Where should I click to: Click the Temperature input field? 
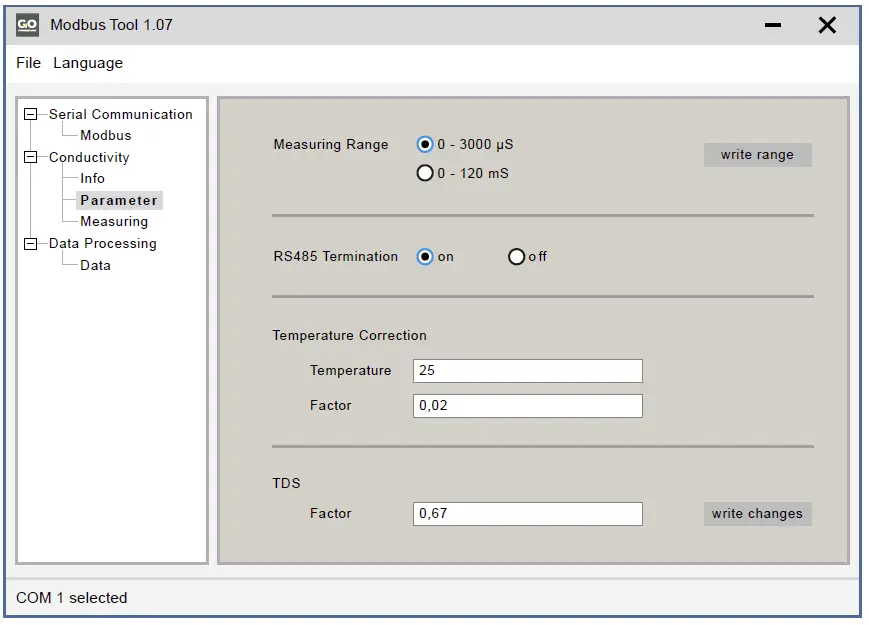pos(527,370)
